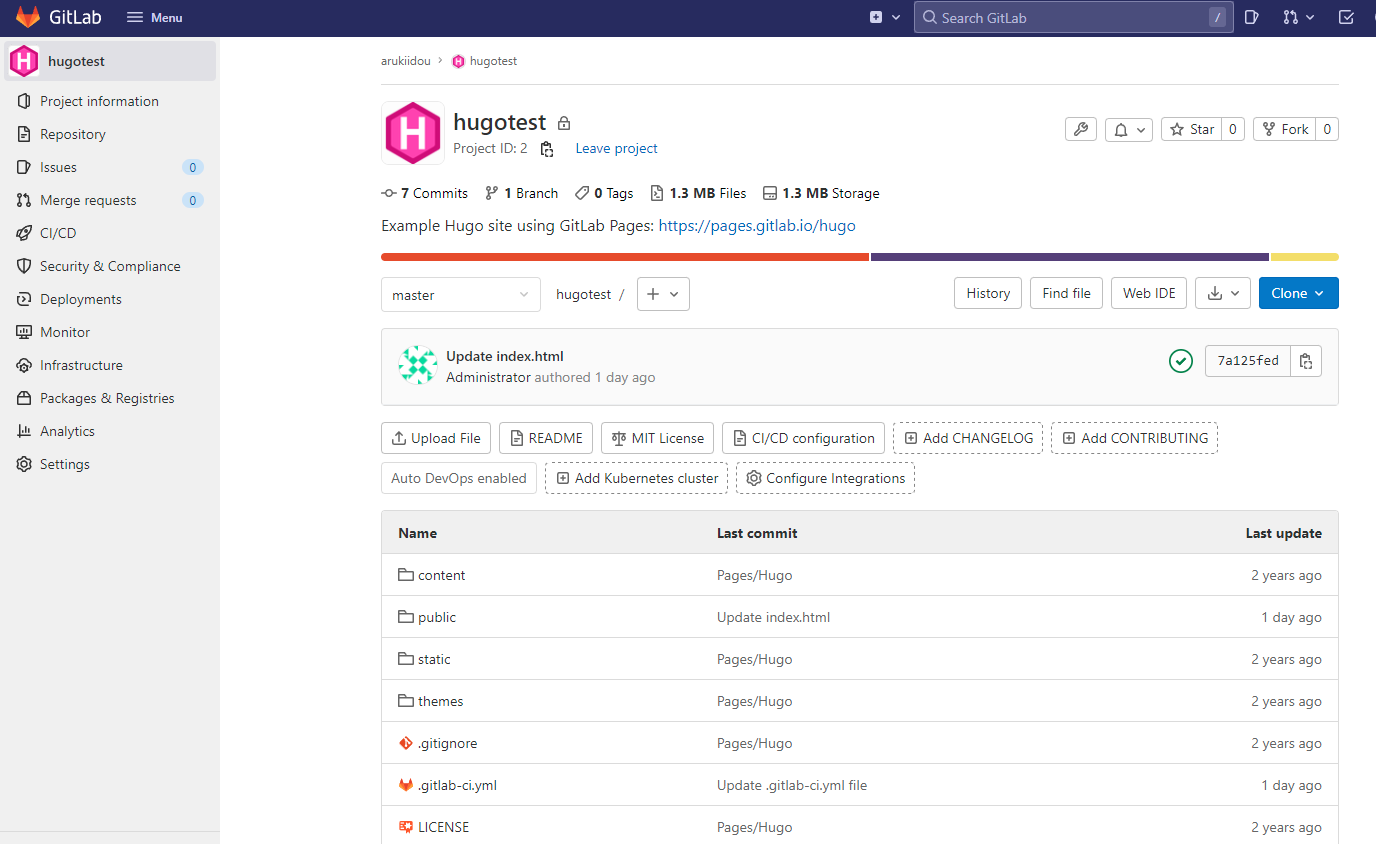Viewport: 1376px width, 844px height.
Task: Click Leave project link
Action: [x=616, y=148]
